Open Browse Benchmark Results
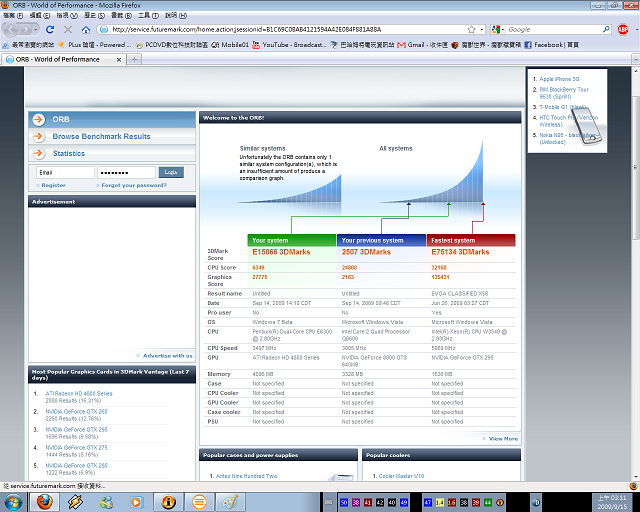Image resolution: width=640 pixels, height=512 pixels. point(101,136)
